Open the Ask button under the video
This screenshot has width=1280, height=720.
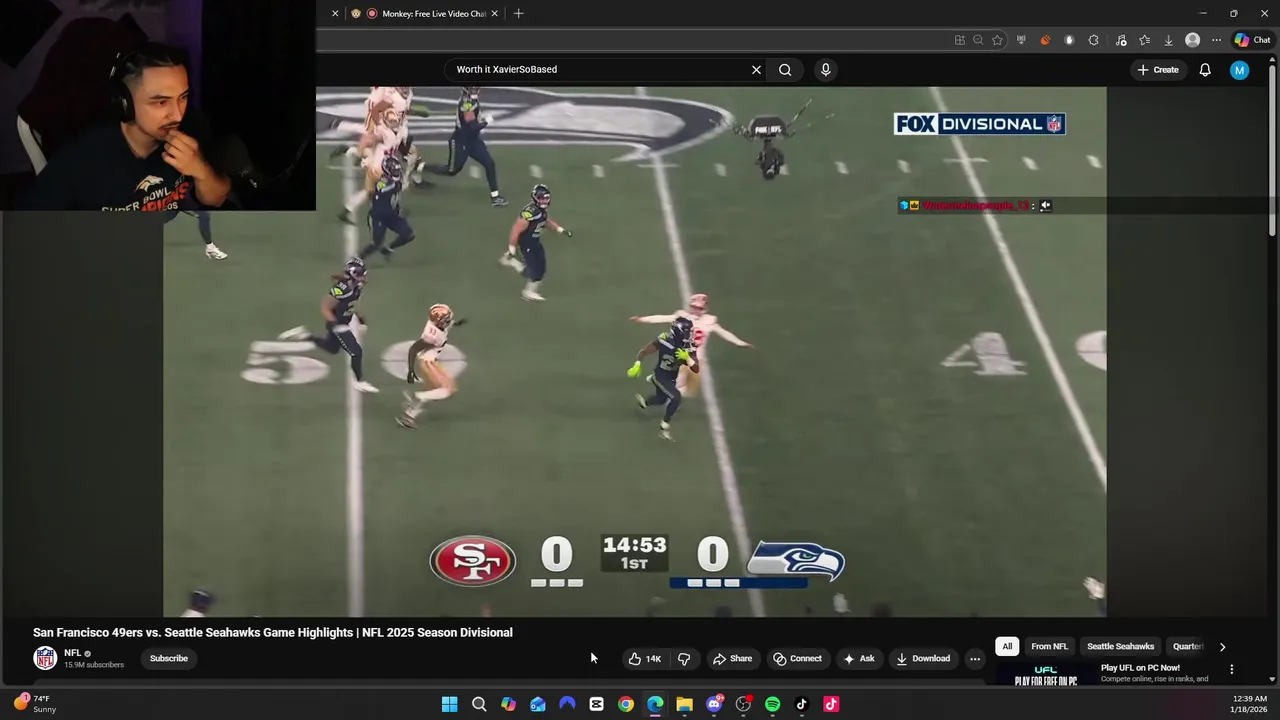point(858,659)
